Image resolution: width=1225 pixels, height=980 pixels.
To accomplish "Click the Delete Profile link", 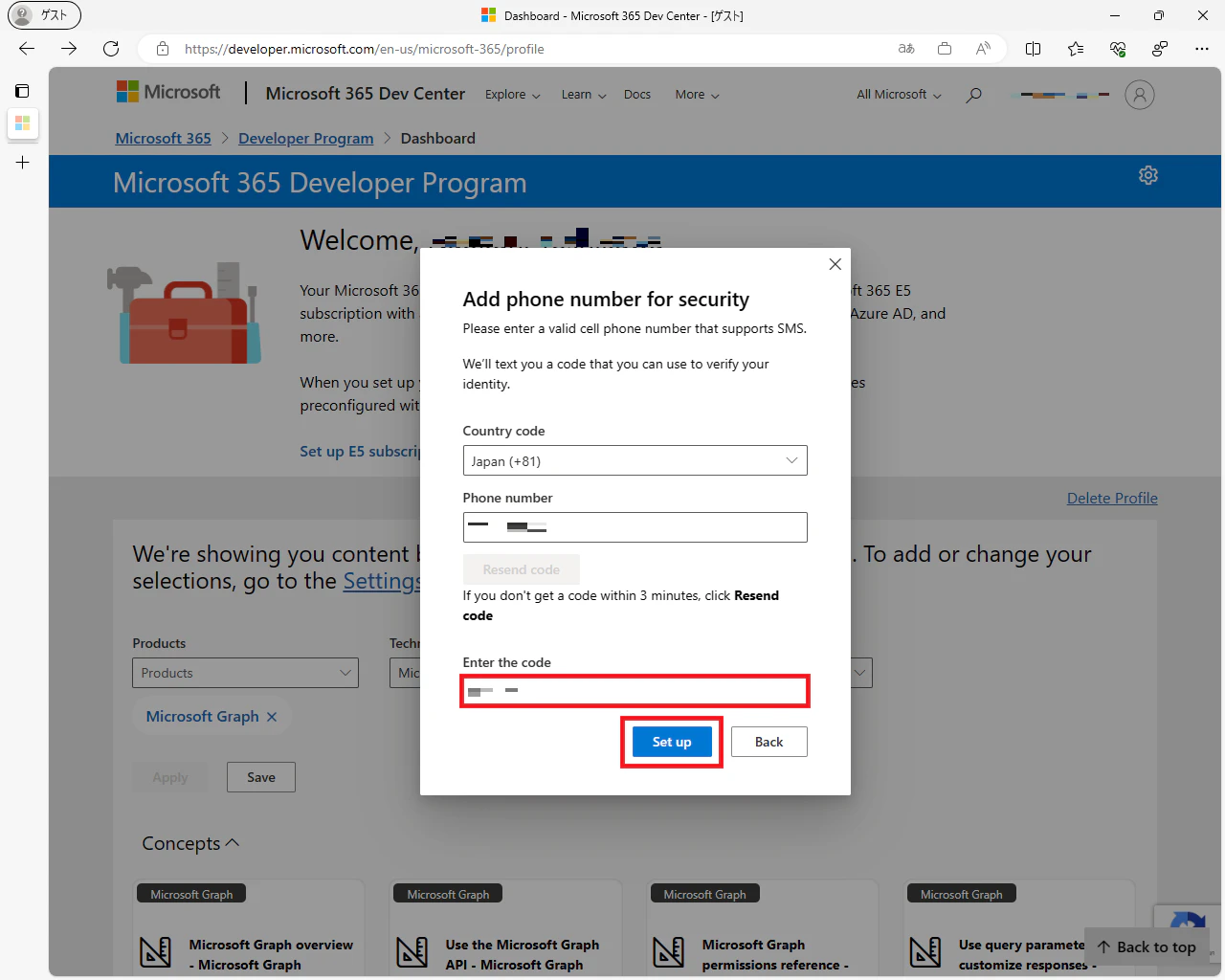I will pos(1112,499).
